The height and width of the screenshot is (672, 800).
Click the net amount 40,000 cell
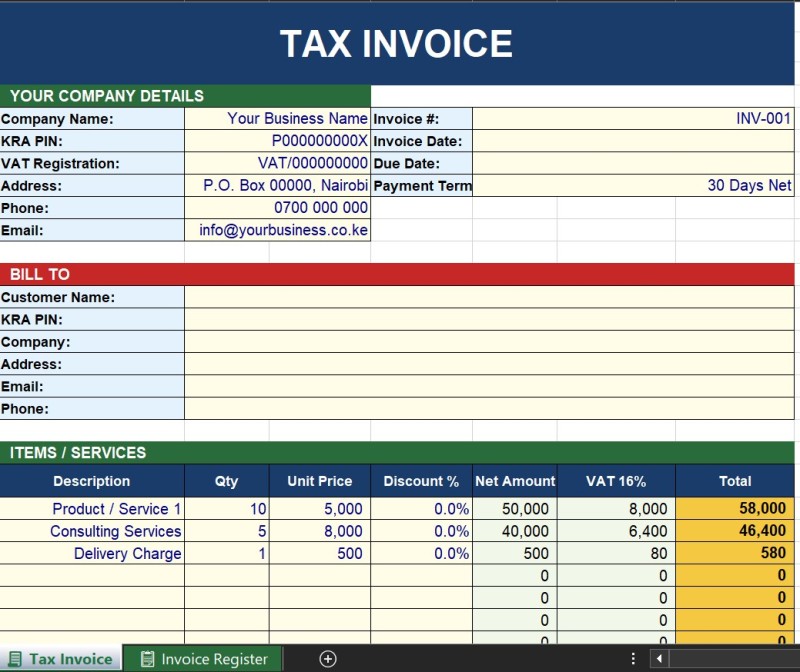coord(515,531)
